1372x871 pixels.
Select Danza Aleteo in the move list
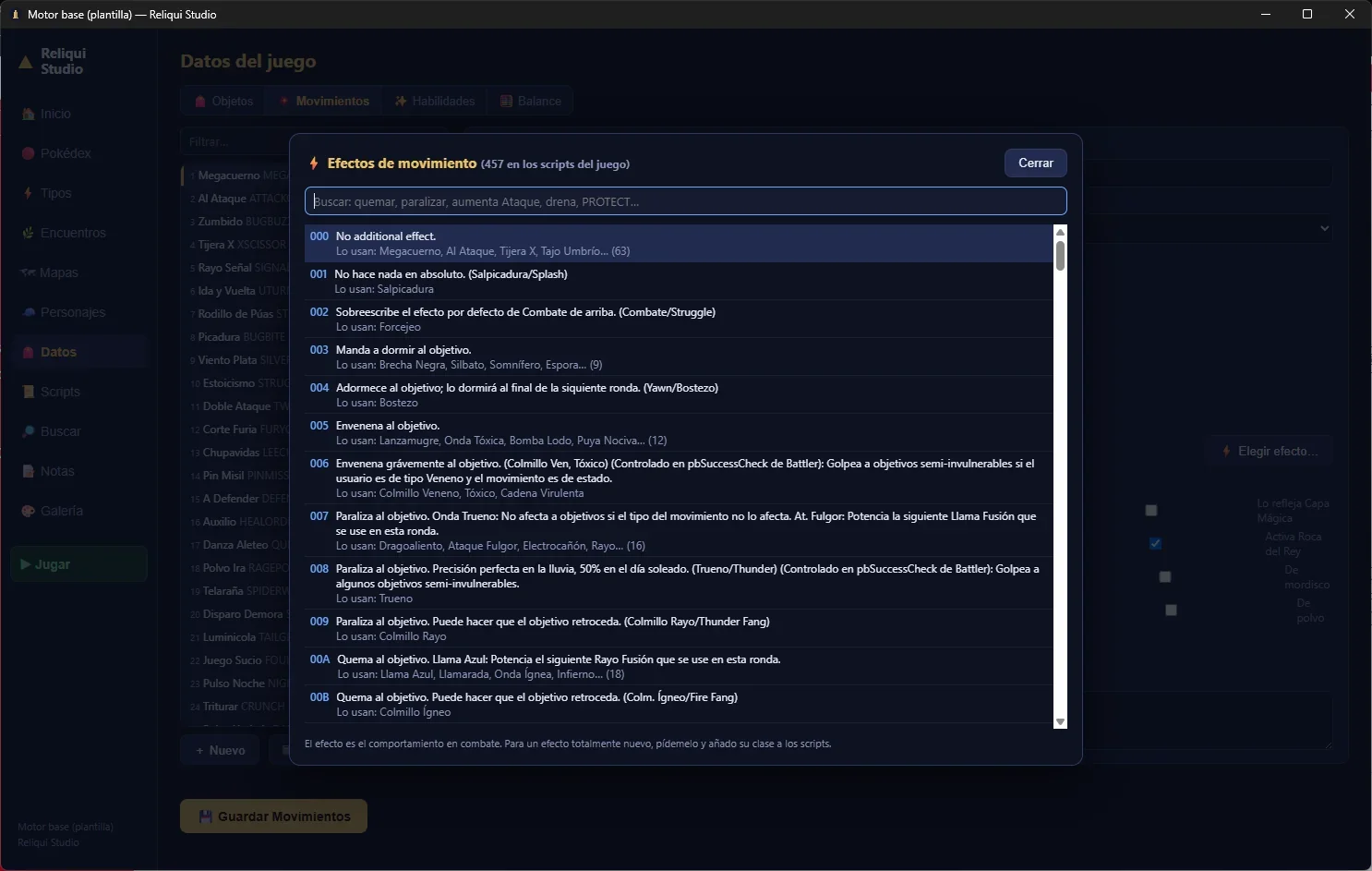point(236,545)
